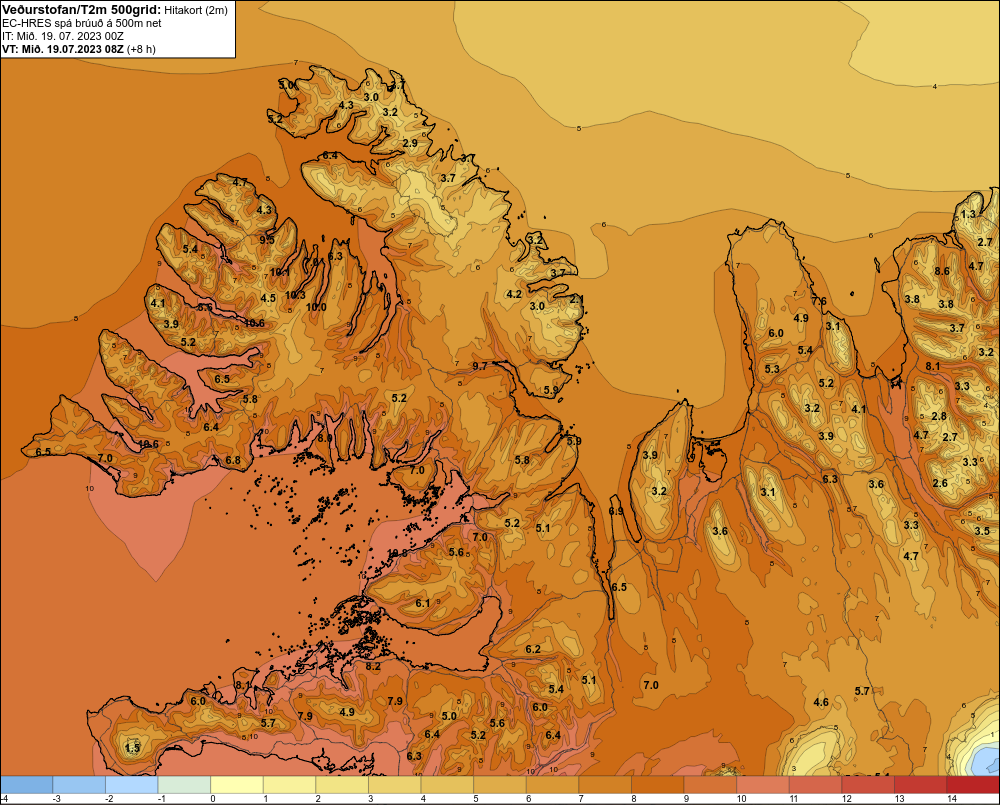Click the '4.5' temperature value
This screenshot has height=805, width=1000.
tap(268, 298)
